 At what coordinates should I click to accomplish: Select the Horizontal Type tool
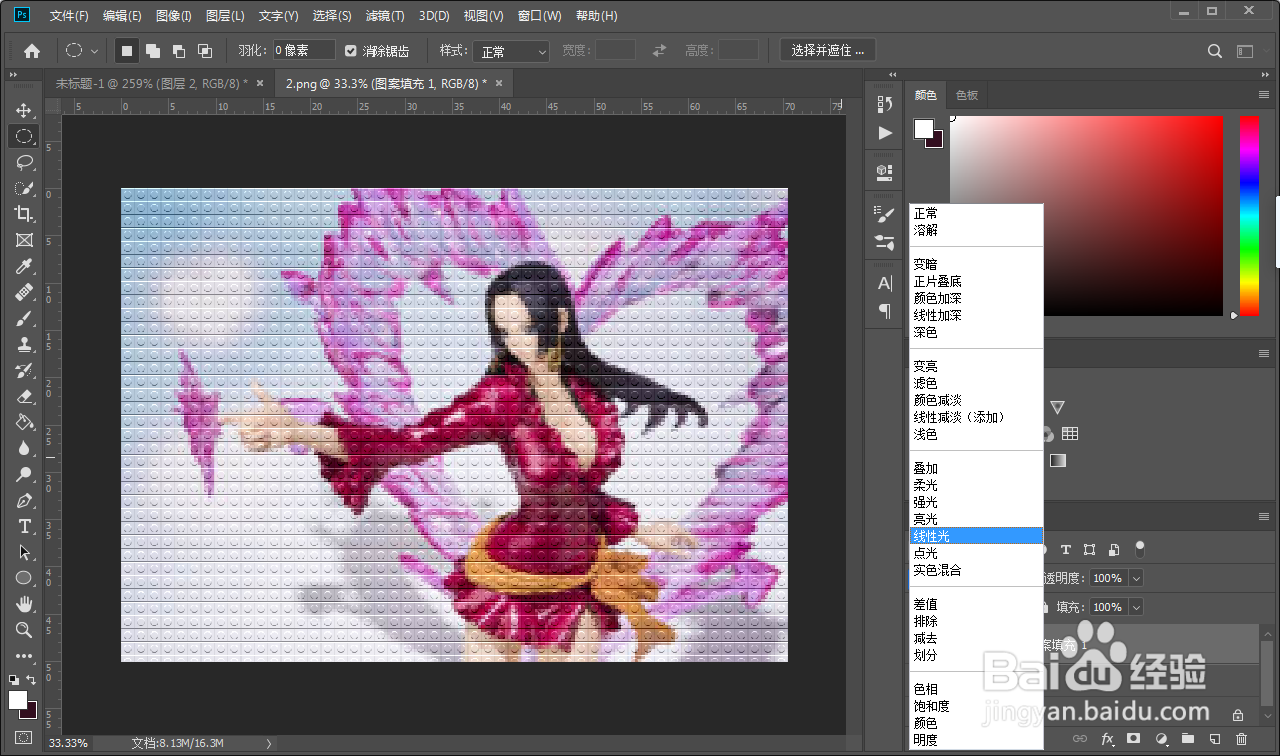click(24, 526)
